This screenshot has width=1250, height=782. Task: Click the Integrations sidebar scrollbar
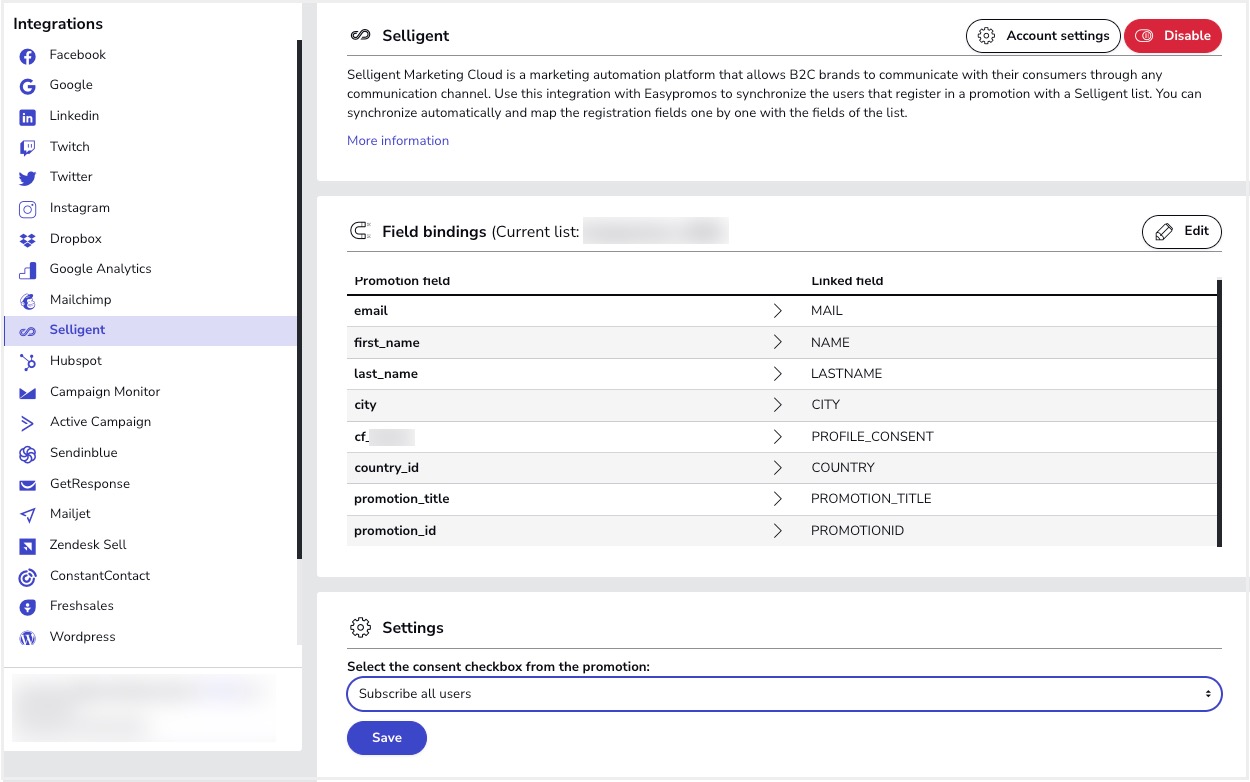coord(299,300)
